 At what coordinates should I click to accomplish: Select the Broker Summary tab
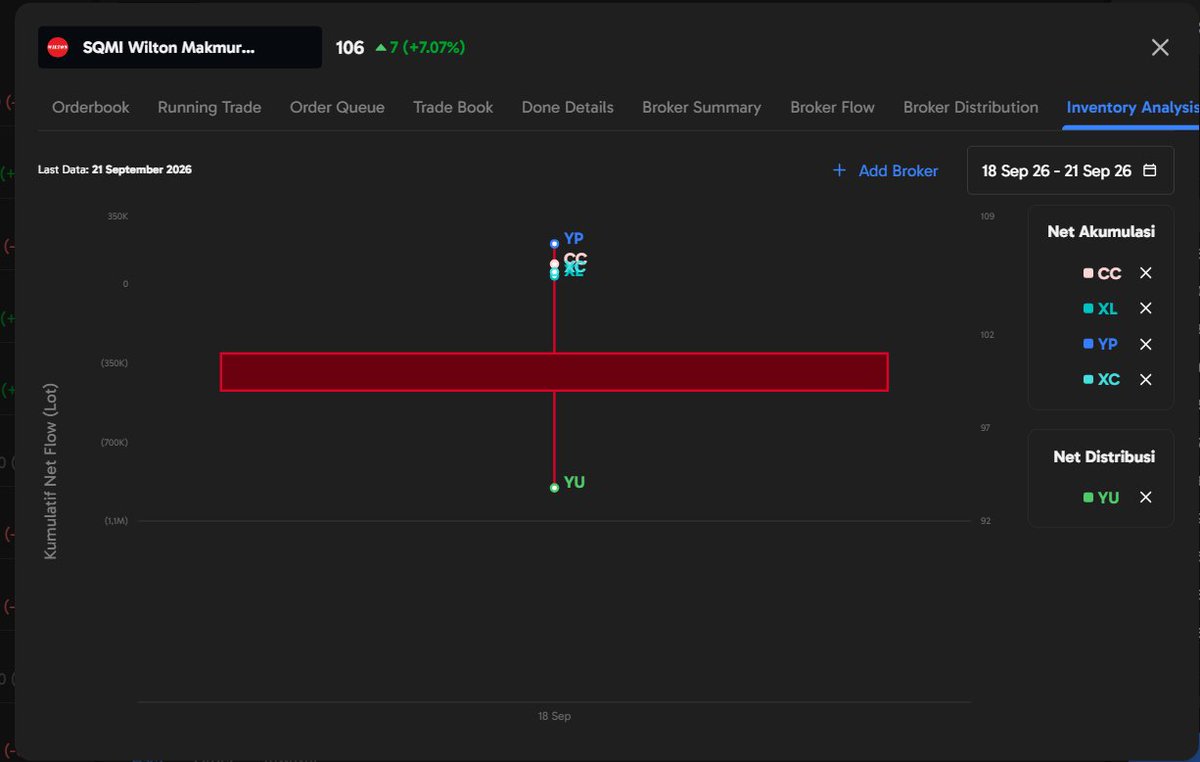pyautogui.click(x=701, y=107)
